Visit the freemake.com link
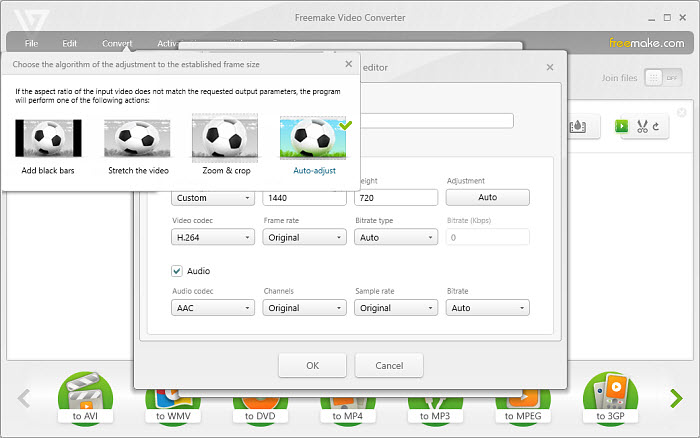 646,43
